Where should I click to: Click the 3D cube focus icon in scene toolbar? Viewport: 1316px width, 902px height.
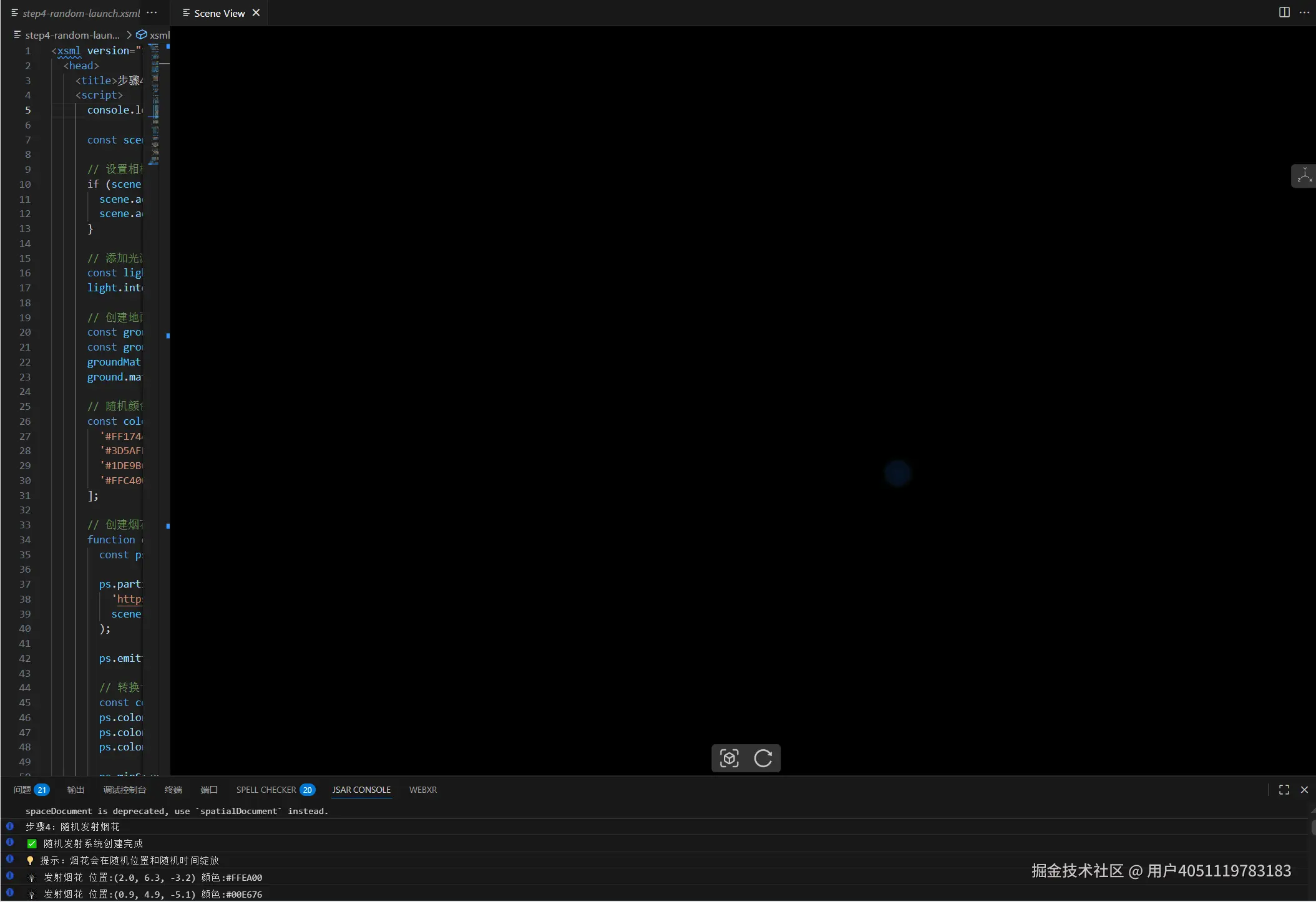pyautogui.click(x=729, y=758)
